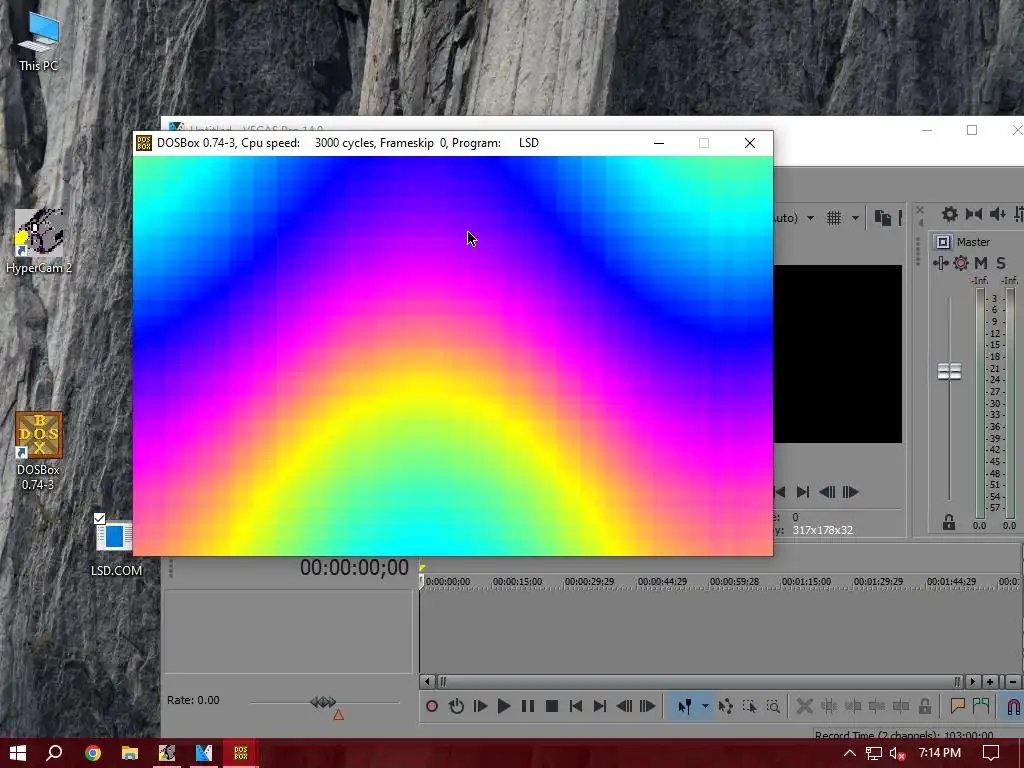Screen dimensions: 1024x768
Task: Toggle Loop Playback in VEGAS transport
Action: tap(456, 706)
